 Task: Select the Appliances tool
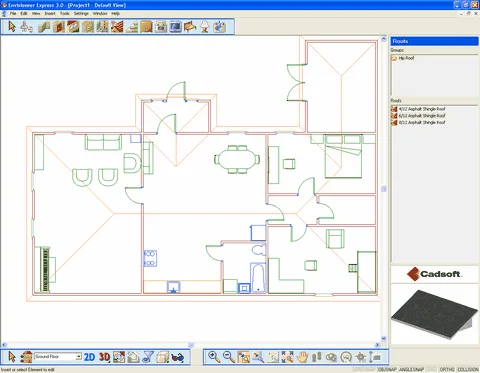pos(161,27)
